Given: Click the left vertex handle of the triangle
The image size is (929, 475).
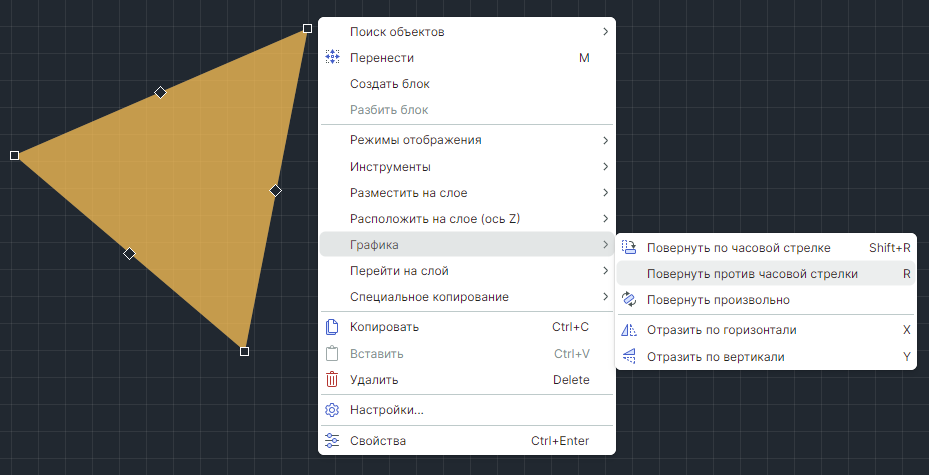Looking at the screenshot, I should (x=14, y=155).
